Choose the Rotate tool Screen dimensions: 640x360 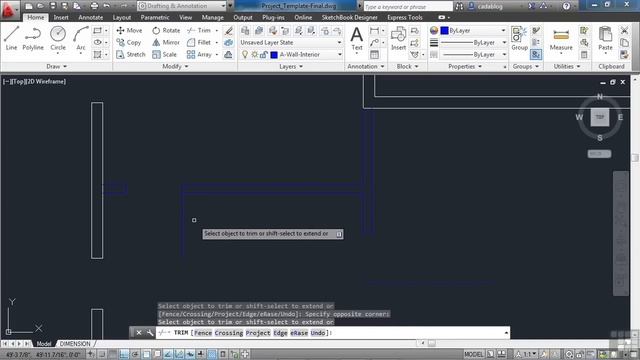click(166, 30)
